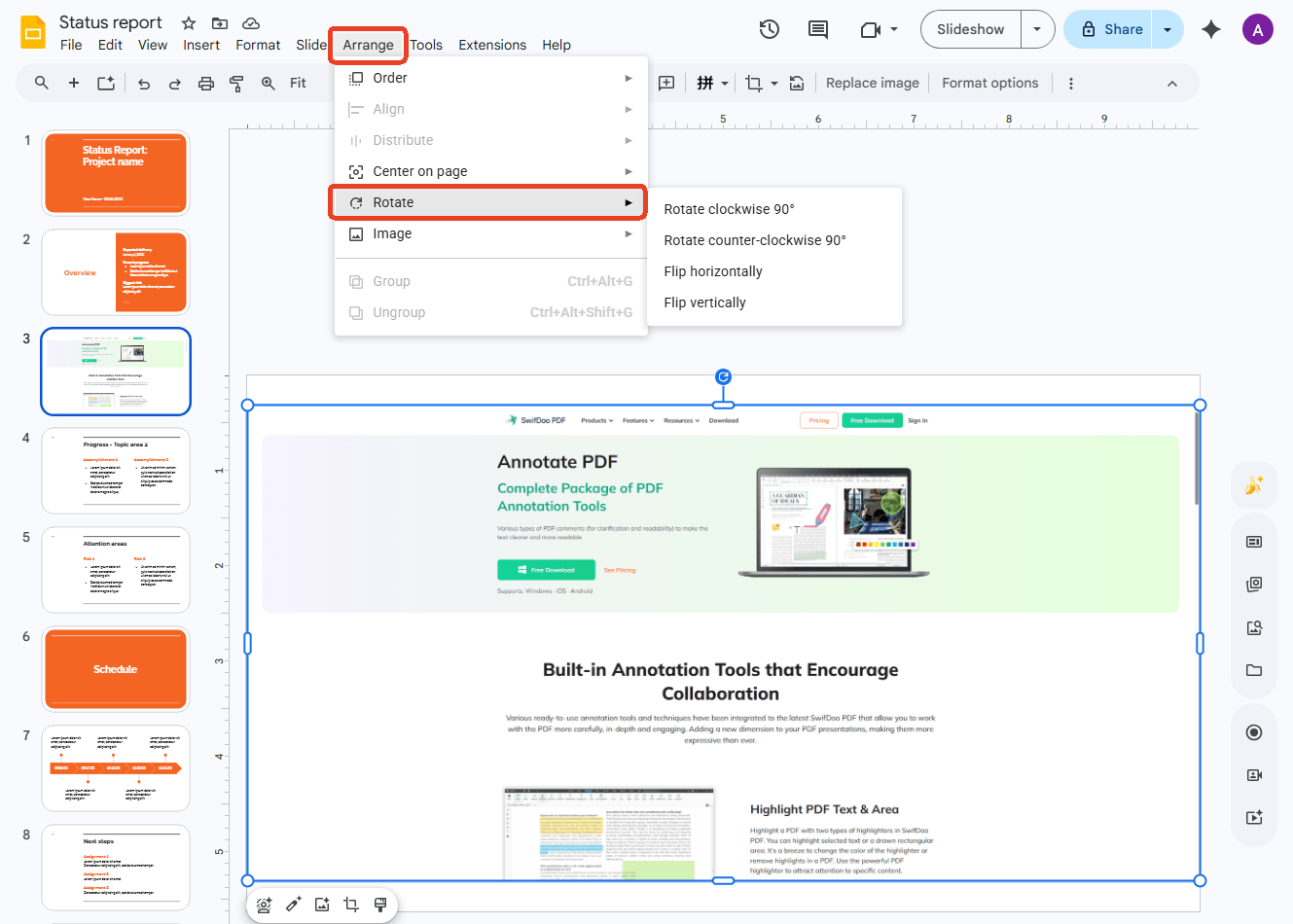Open the Insert menu
The width and height of the screenshot is (1293, 924).
click(x=201, y=45)
